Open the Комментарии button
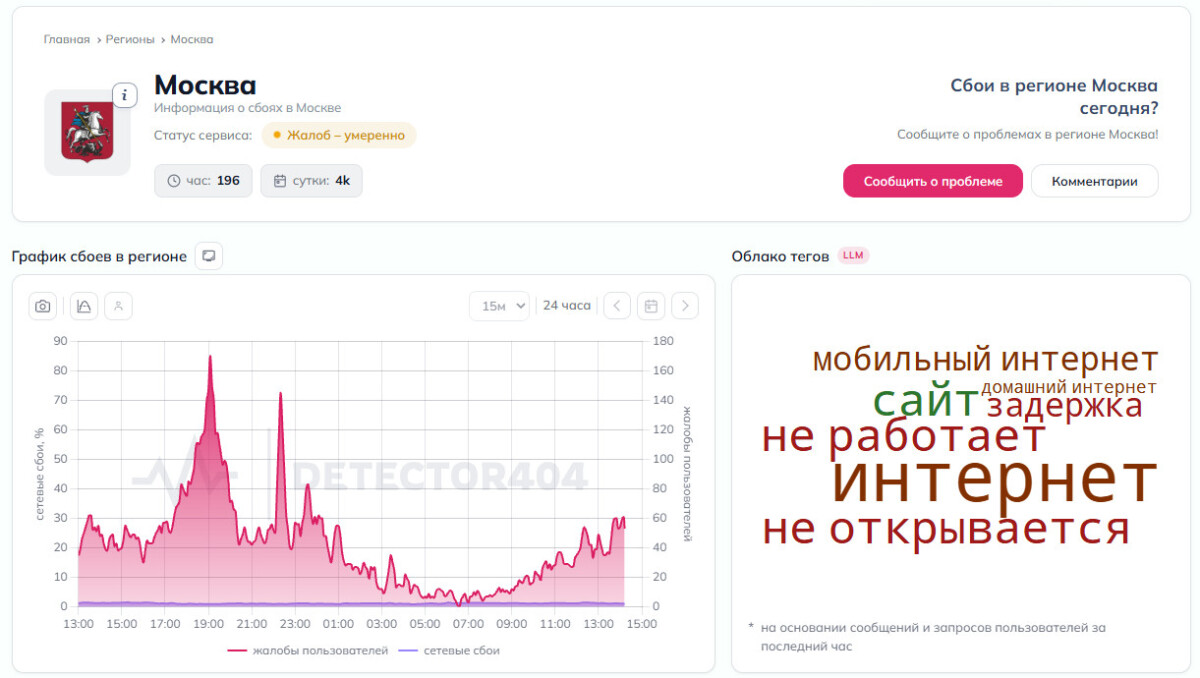1200x678 pixels. [1095, 181]
